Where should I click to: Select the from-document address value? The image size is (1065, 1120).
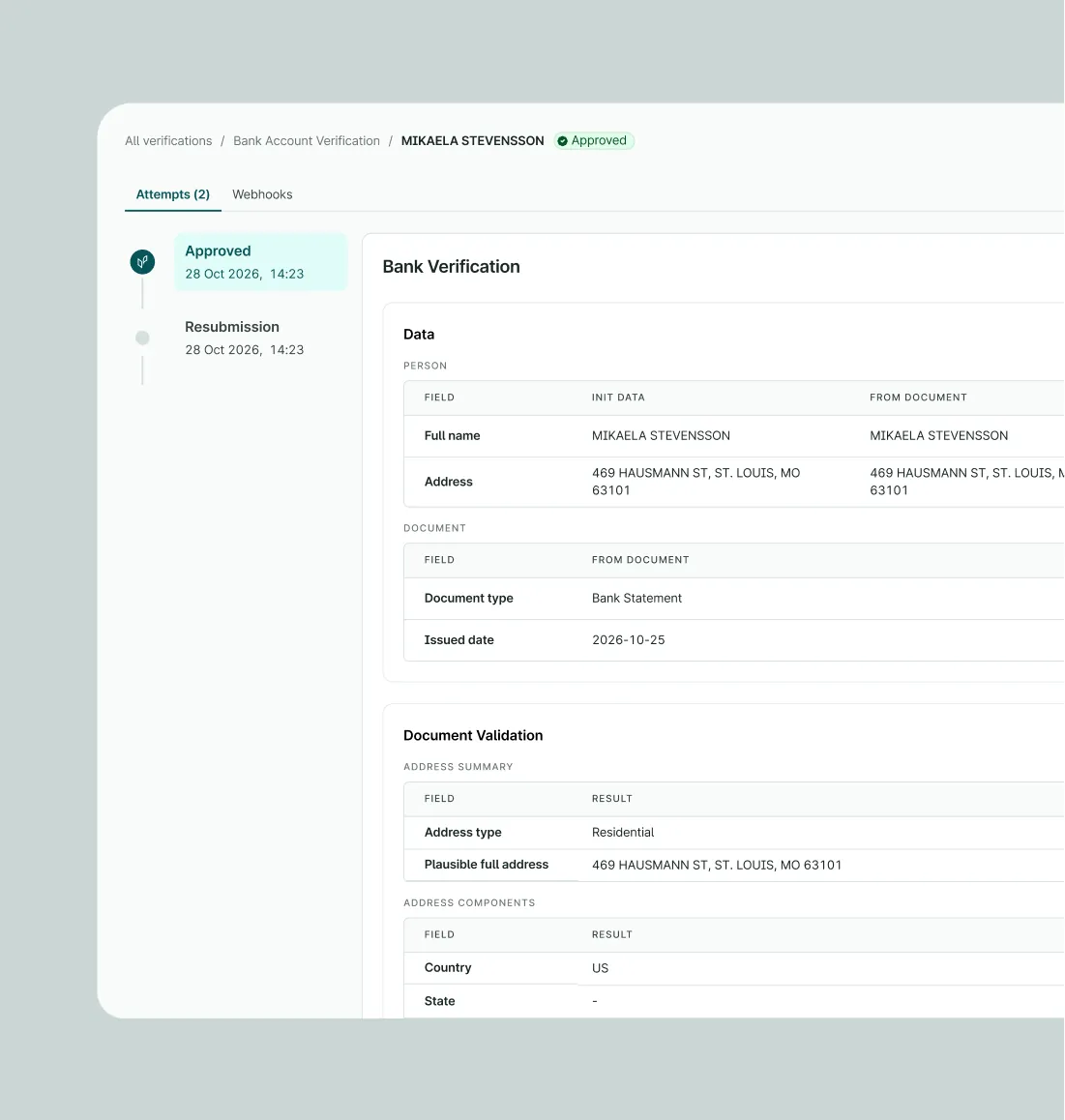967,482
